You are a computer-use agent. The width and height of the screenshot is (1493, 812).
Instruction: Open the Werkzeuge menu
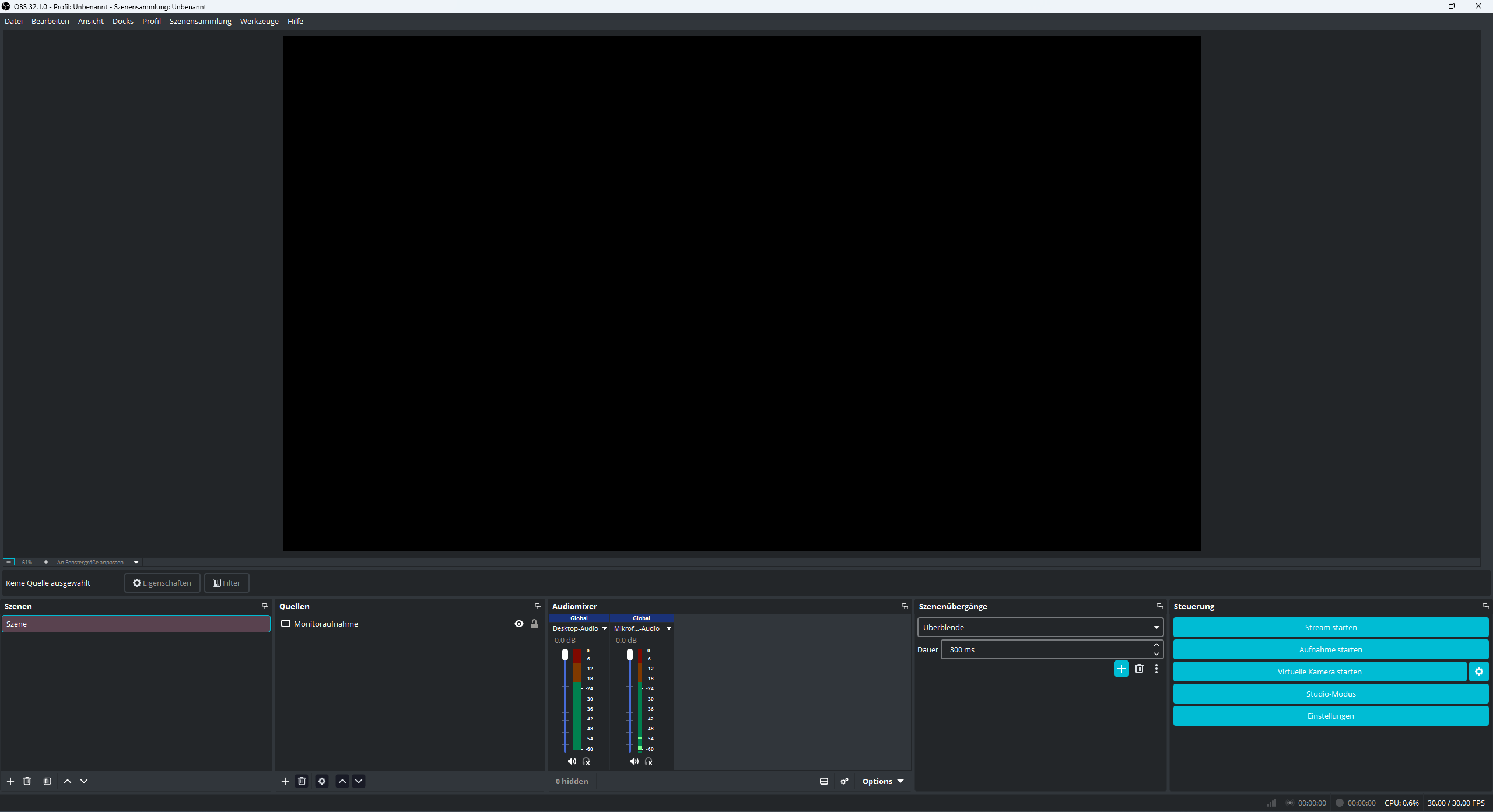tap(260, 21)
